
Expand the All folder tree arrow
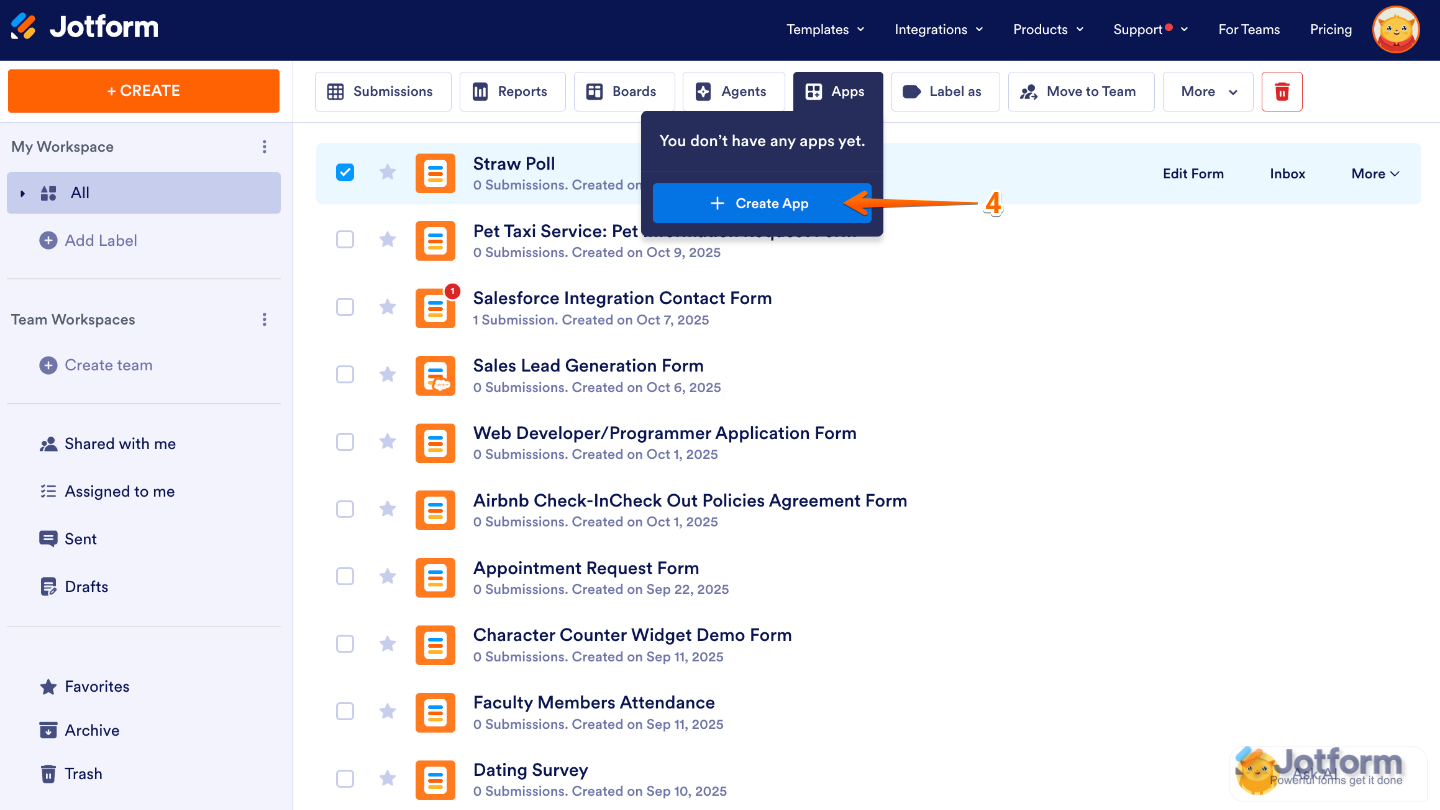pos(23,194)
